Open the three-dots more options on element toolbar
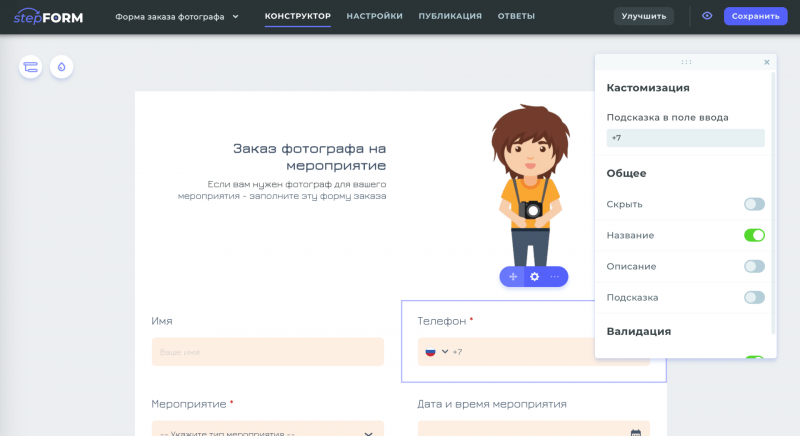 (x=555, y=276)
